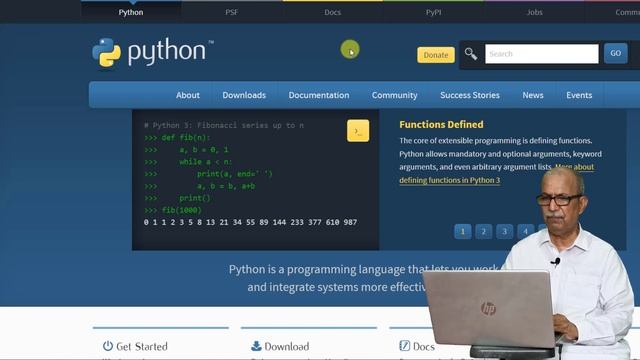The width and height of the screenshot is (640, 360).
Task: Click the Fibonacci output number line
Action: pyautogui.click(x=250, y=222)
